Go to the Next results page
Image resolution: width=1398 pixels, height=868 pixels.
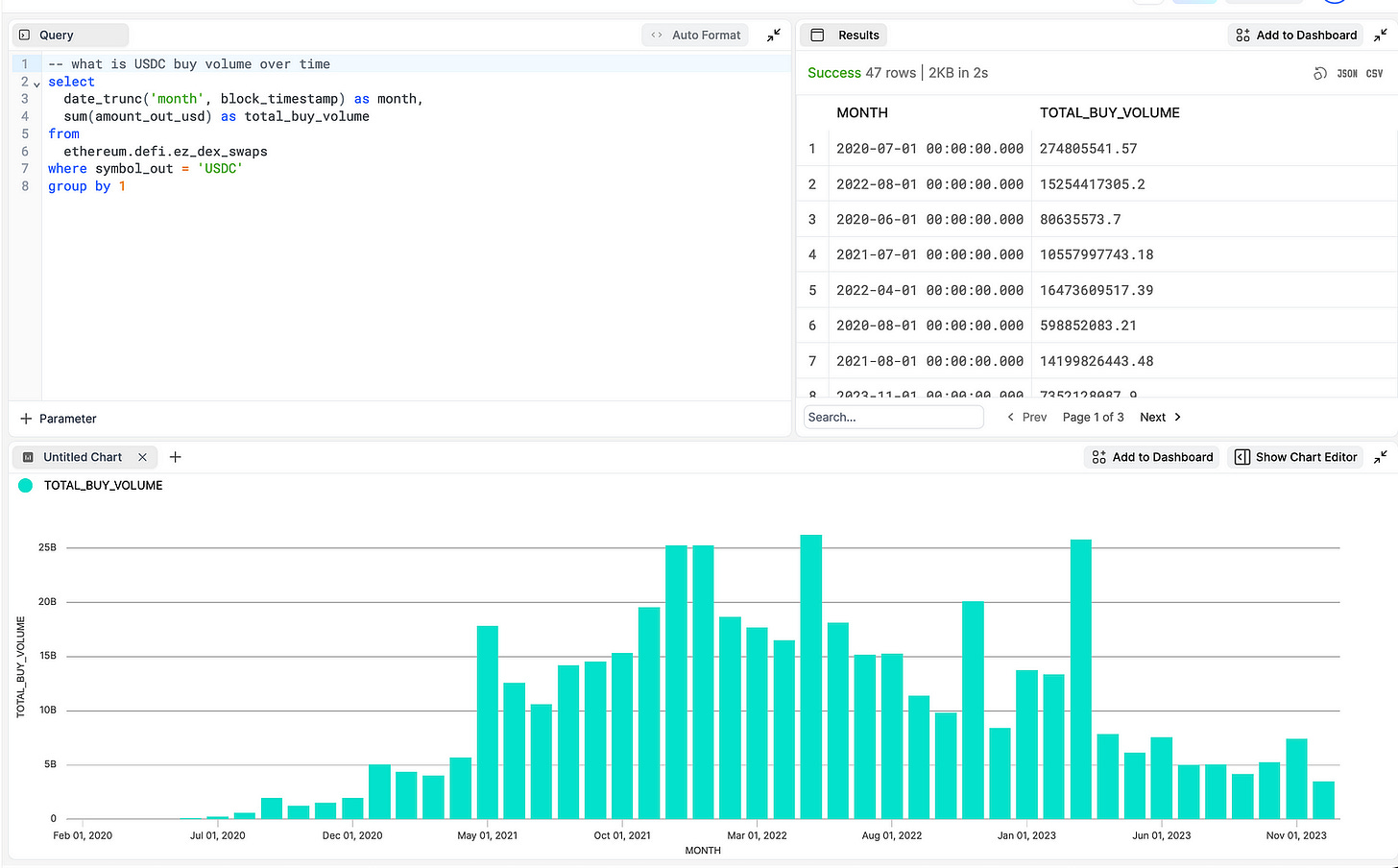(x=1160, y=417)
